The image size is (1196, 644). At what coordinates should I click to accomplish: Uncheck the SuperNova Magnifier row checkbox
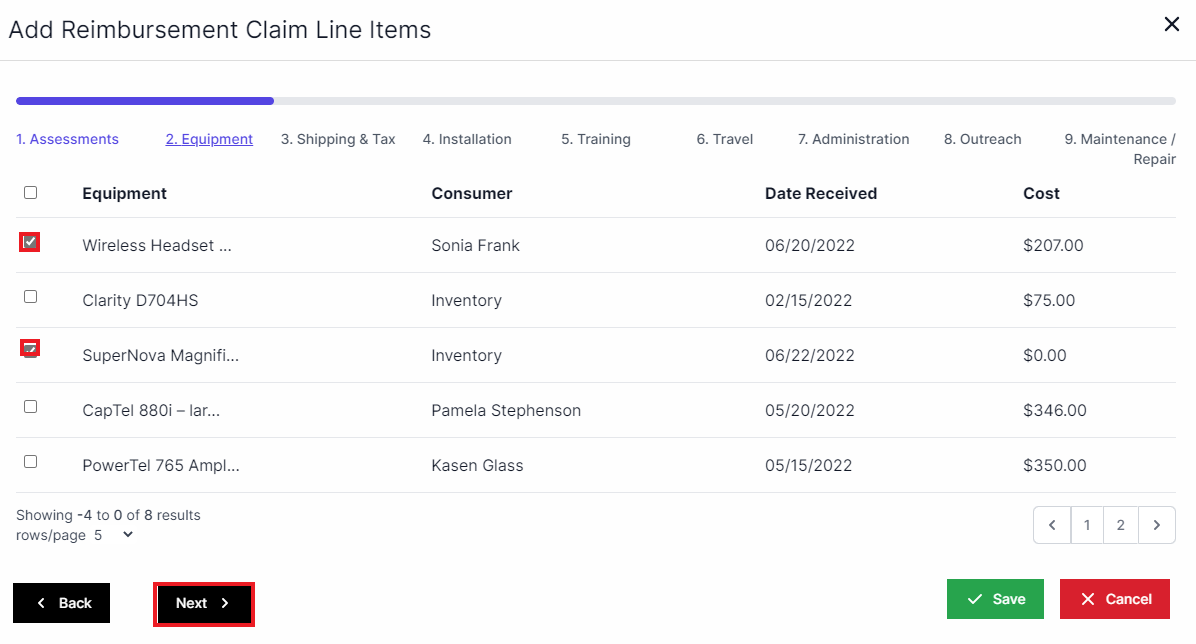point(29,347)
